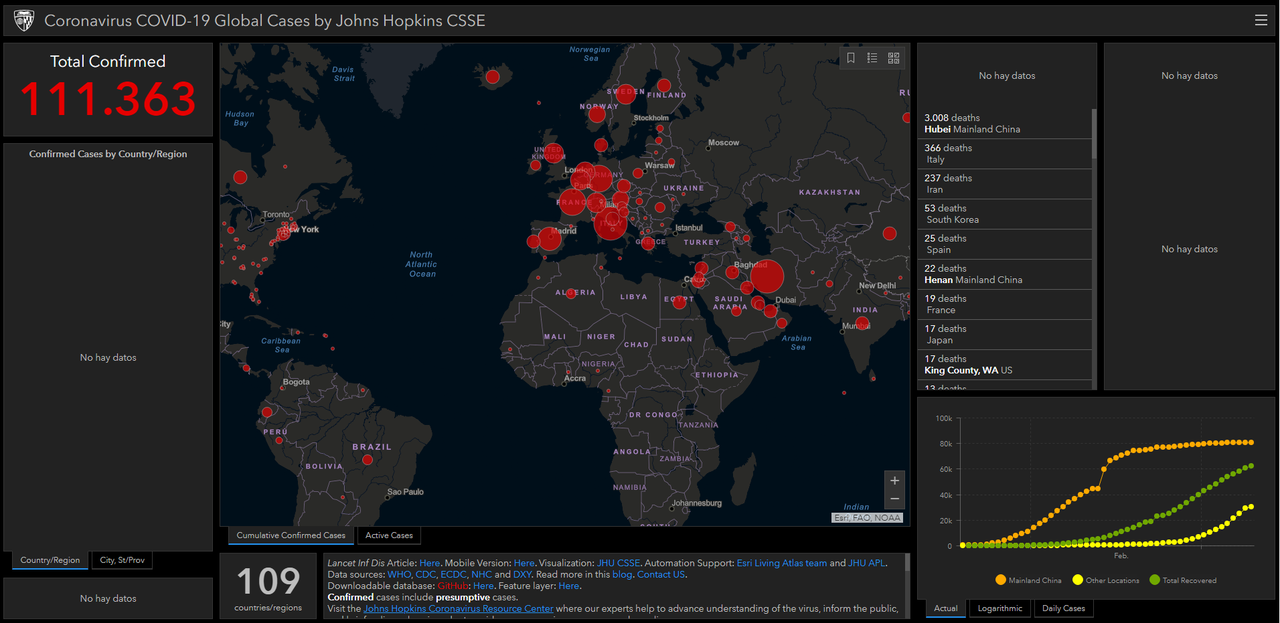The image size is (1280, 623).
Task: Select the Italy 366 deaths row
Action: 1004,153
